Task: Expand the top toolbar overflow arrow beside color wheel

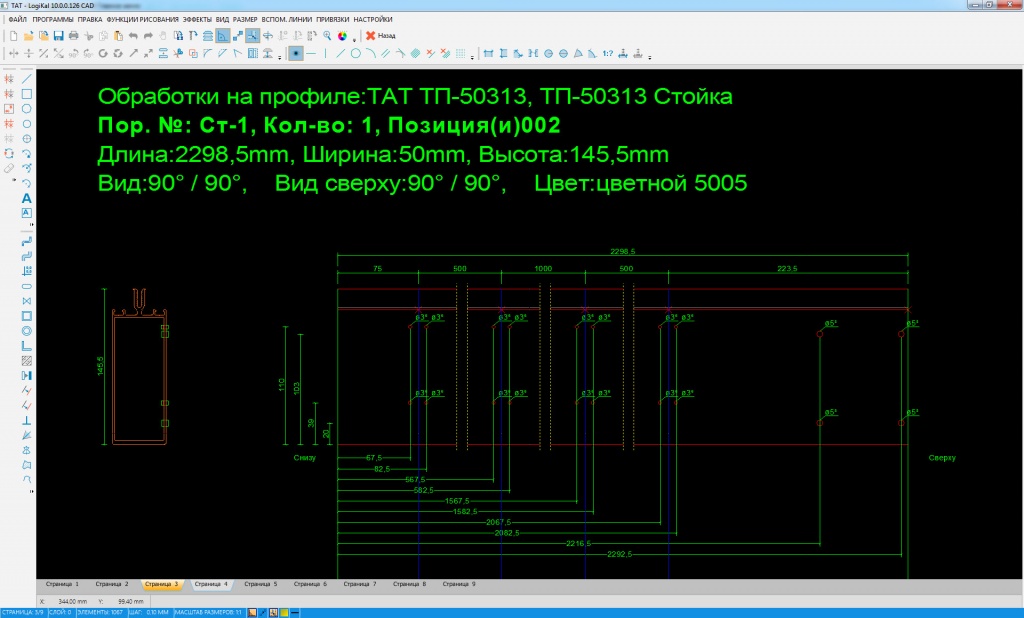Action: click(x=354, y=40)
